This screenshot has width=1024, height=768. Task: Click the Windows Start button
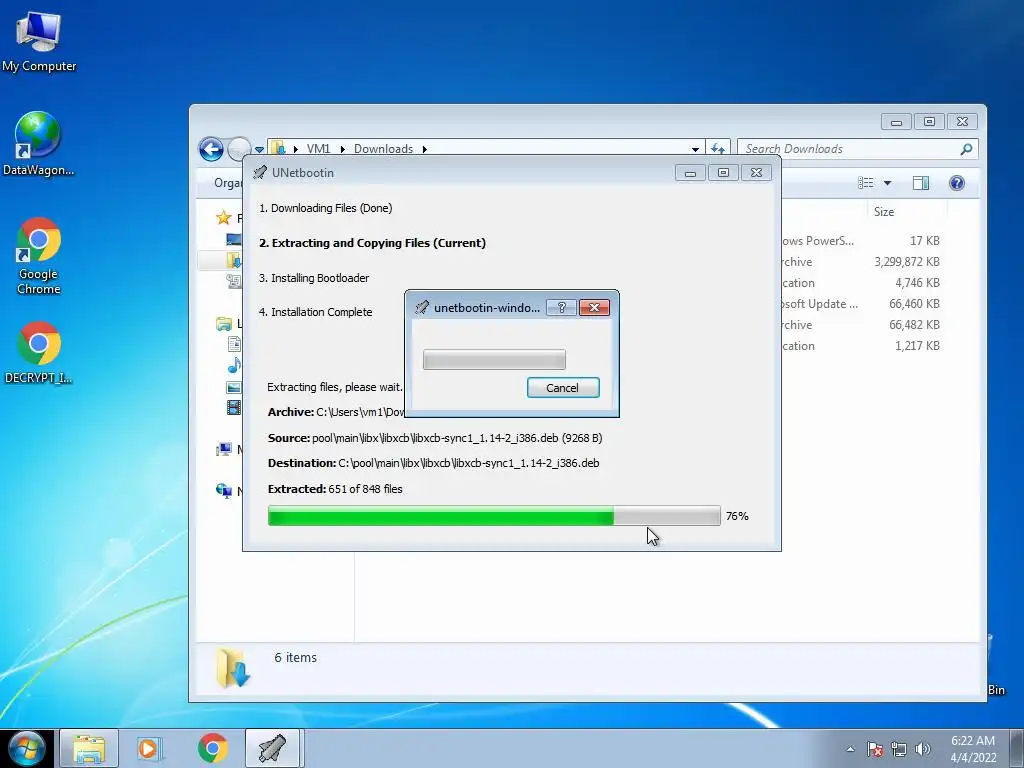25,748
